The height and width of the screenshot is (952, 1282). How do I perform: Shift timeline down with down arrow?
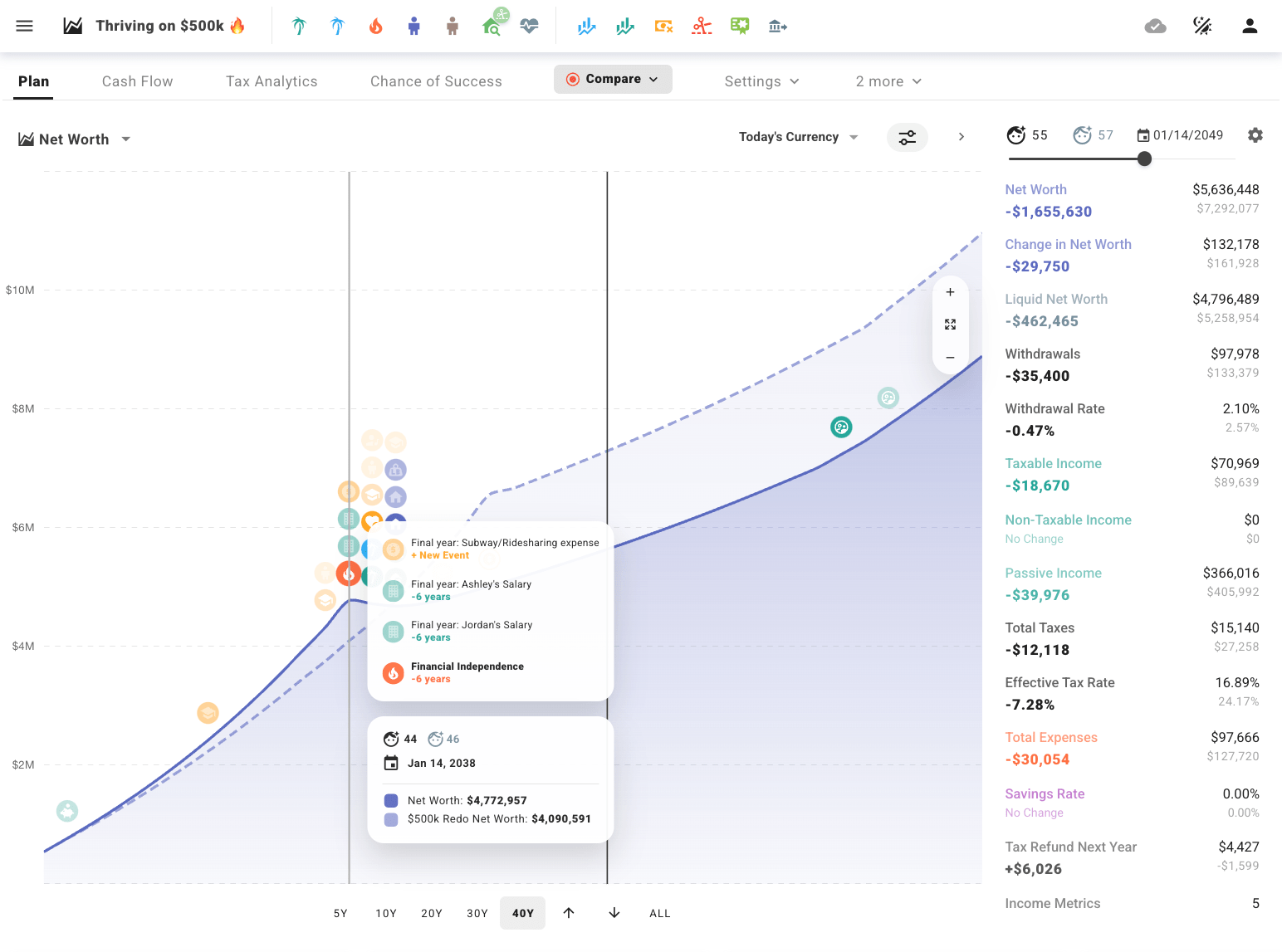click(x=614, y=913)
